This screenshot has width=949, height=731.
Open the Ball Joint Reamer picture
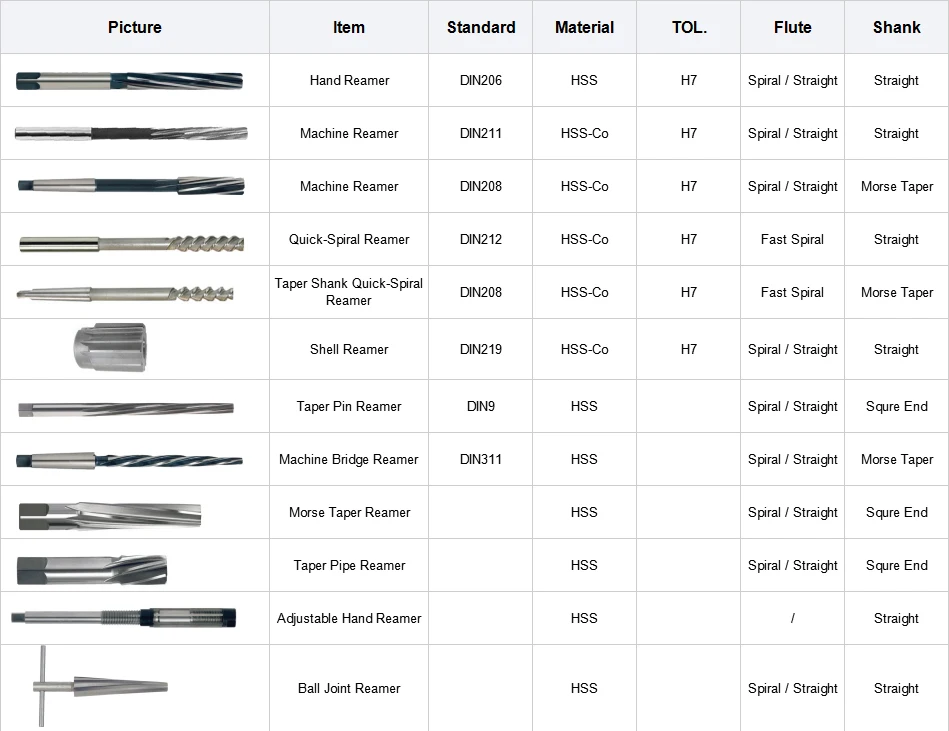100,686
